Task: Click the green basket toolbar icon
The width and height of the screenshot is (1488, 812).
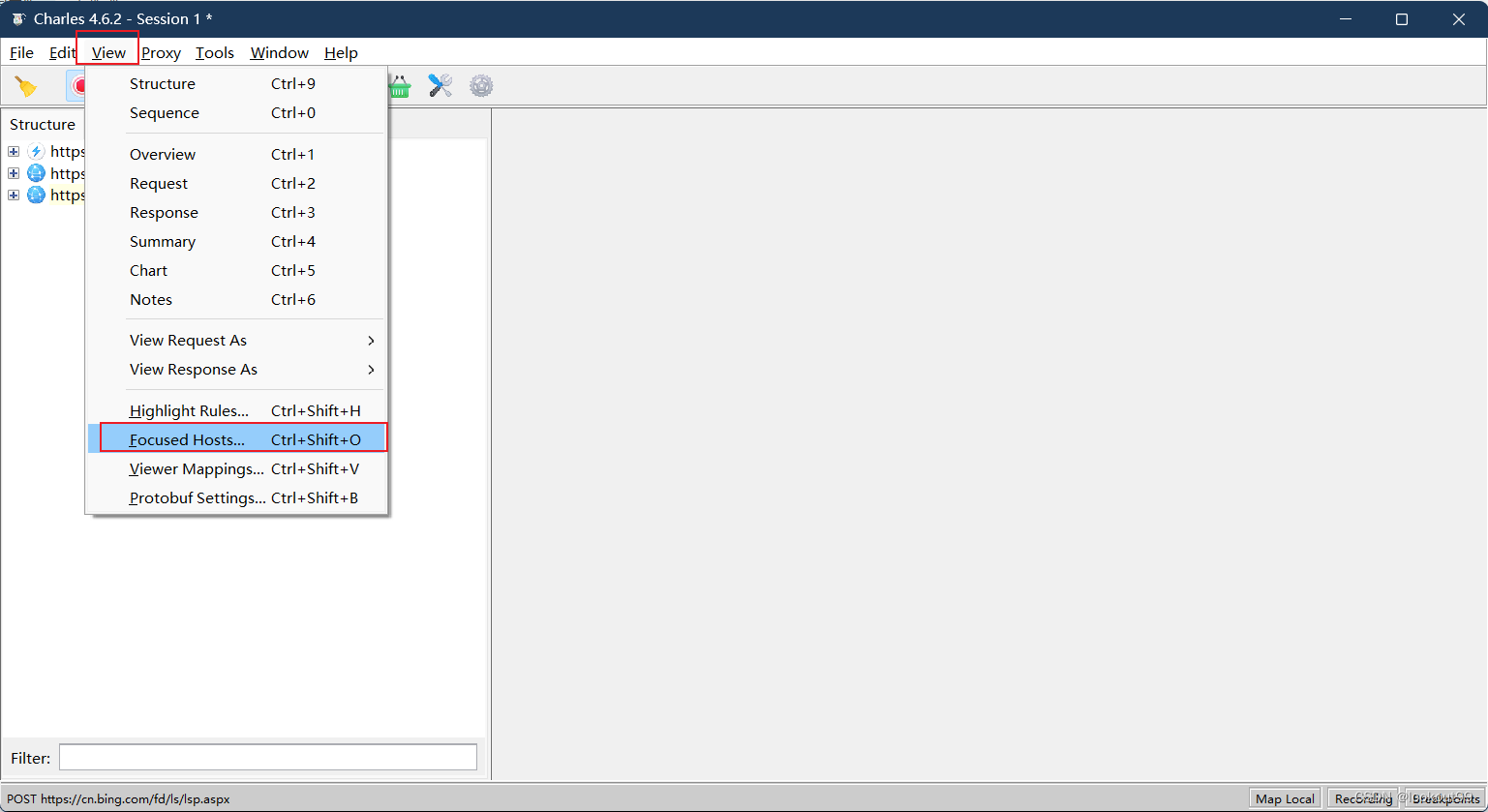Action: click(x=399, y=86)
